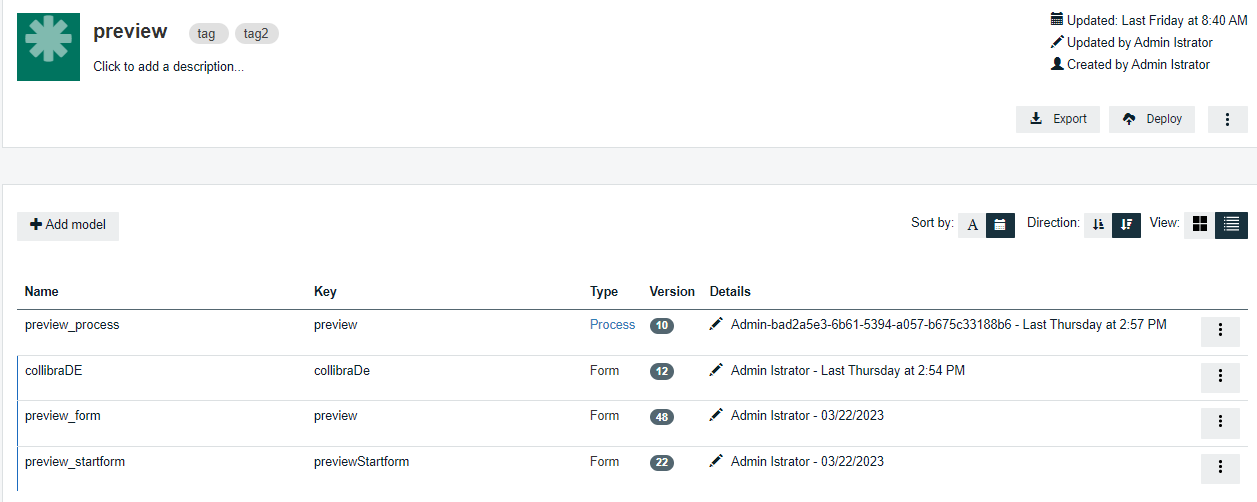Image resolution: width=1257 pixels, height=502 pixels.
Task: Click to add a description field
Action: pyautogui.click(x=168, y=67)
